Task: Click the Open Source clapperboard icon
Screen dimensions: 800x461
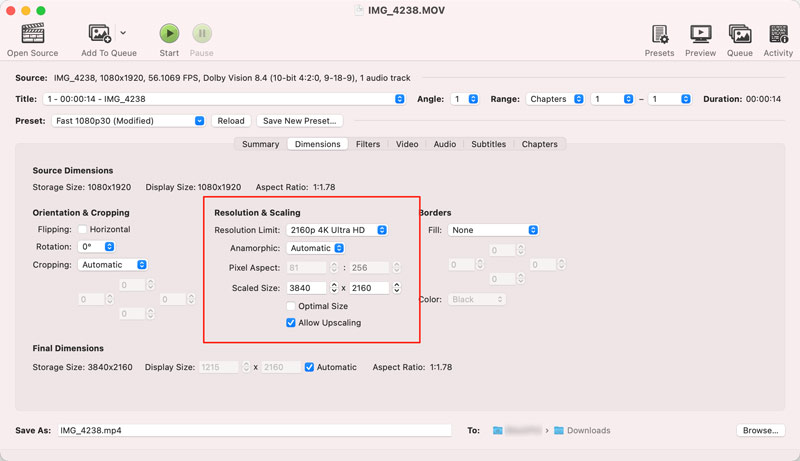Action: click(x=32, y=34)
